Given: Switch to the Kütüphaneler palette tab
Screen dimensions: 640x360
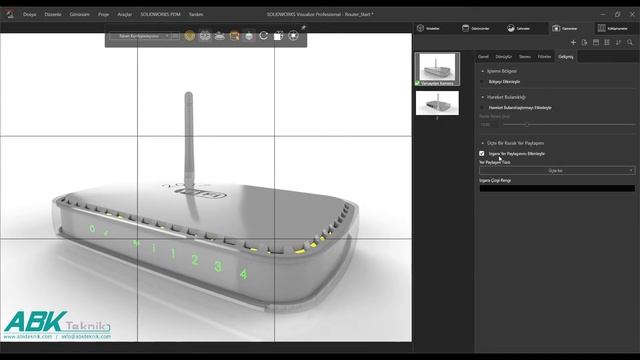Looking at the screenshot, I should pyautogui.click(x=613, y=28).
